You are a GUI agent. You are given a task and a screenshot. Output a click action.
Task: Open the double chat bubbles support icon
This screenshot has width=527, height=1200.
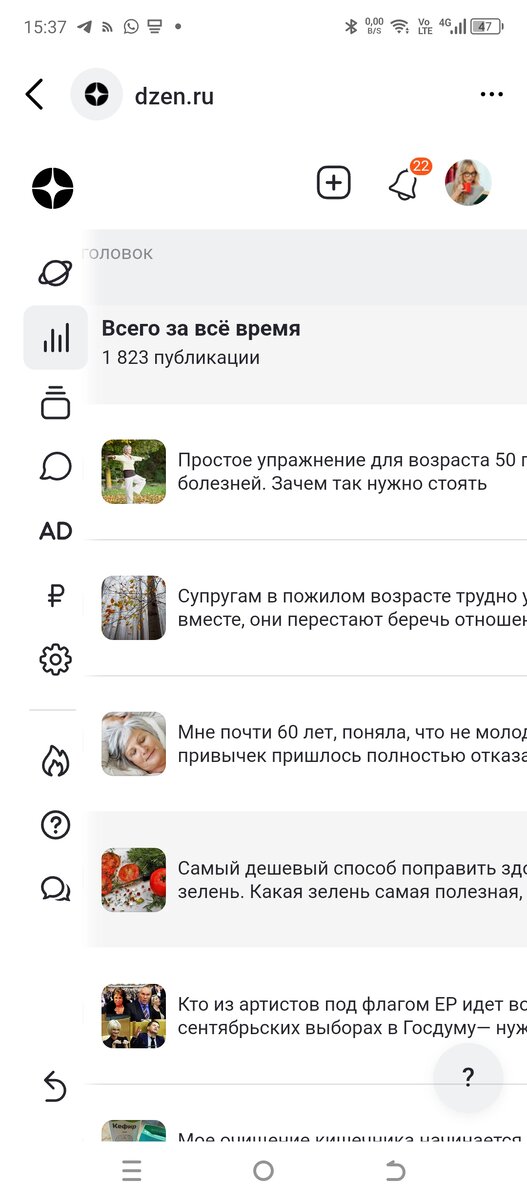coord(55,888)
